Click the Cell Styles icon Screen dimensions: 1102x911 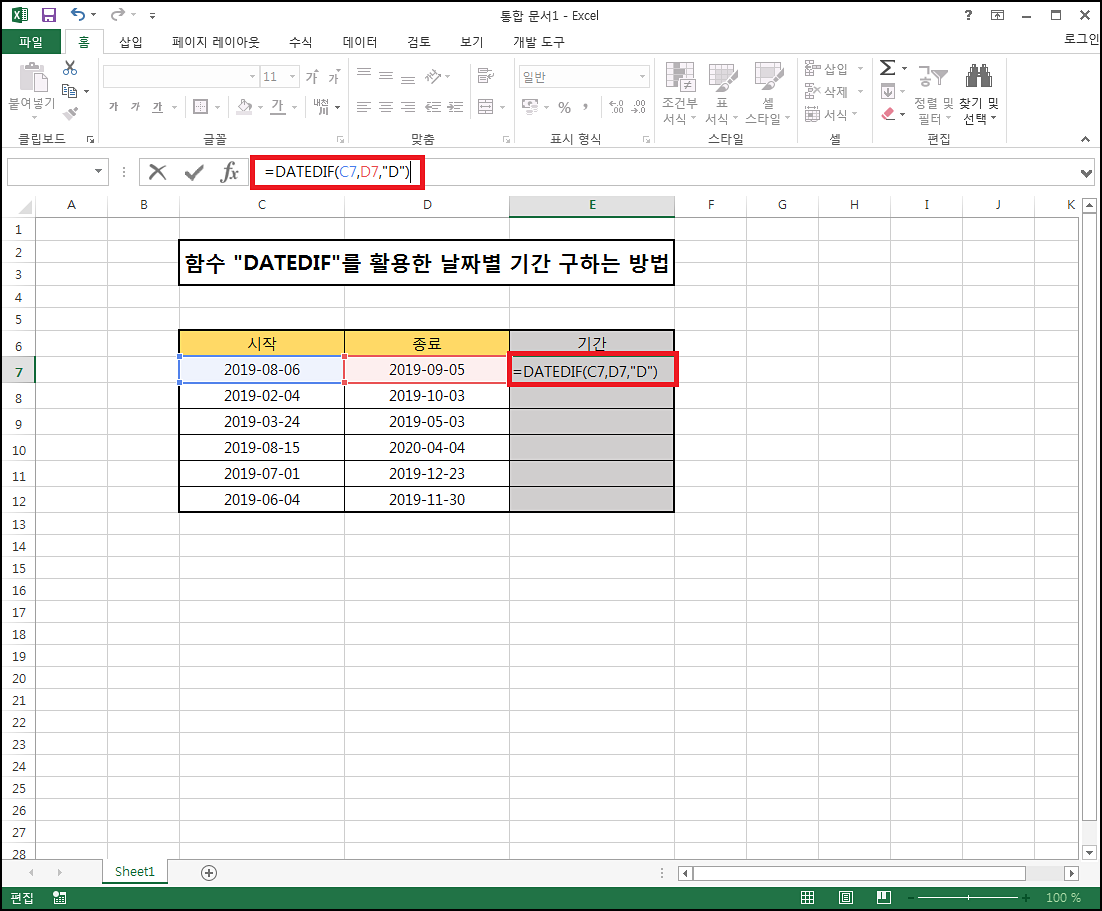[768, 77]
